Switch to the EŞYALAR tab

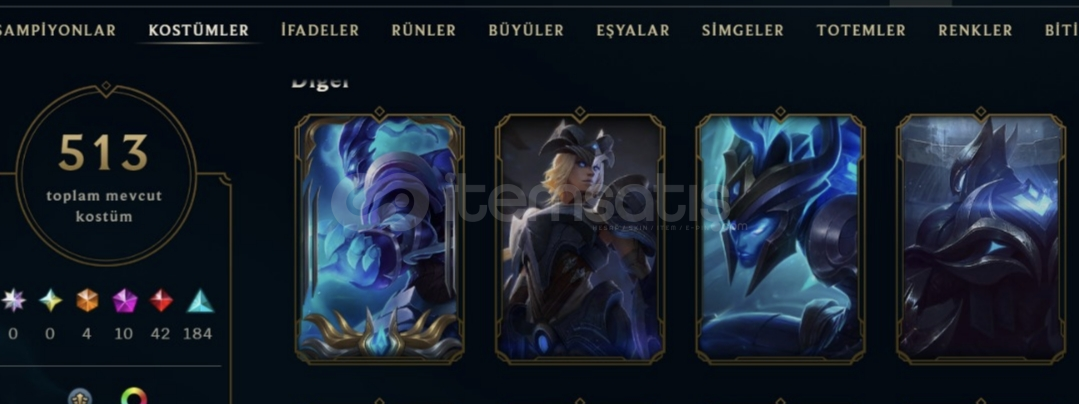pyautogui.click(x=632, y=30)
